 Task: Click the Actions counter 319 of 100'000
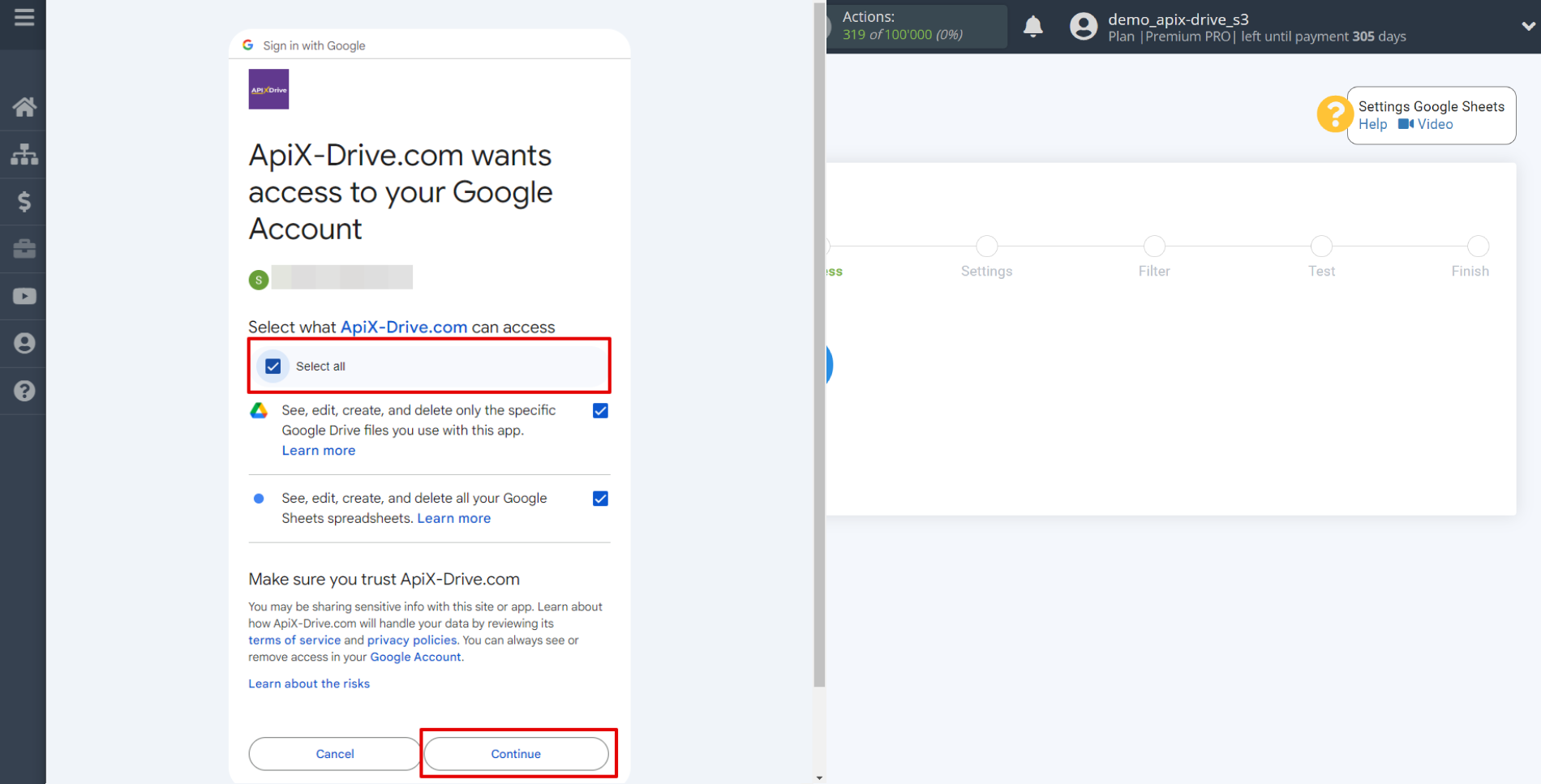903,35
